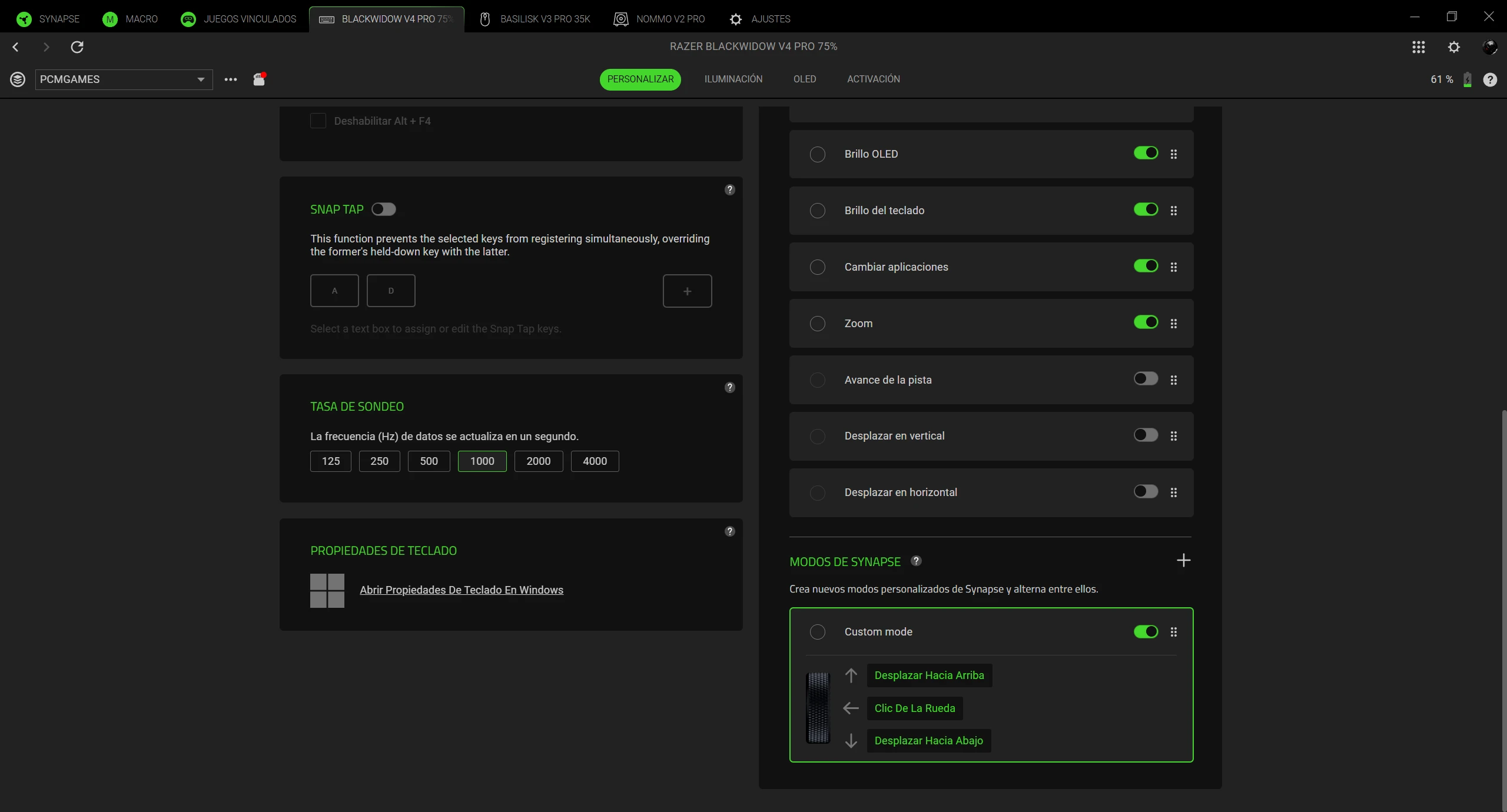Screen dimensions: 1507x812
Task: Select the Snap Tap key box A
Action: [x=334, y=291]
